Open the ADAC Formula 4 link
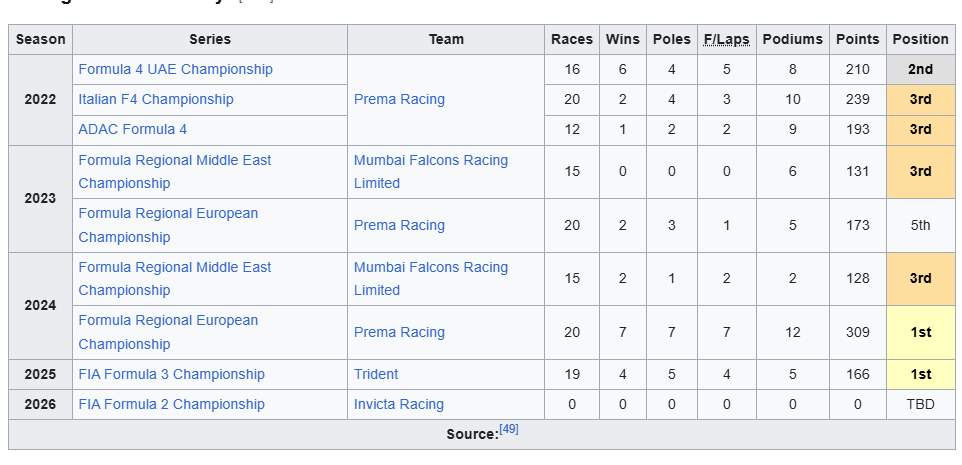 tap(132, 129)
